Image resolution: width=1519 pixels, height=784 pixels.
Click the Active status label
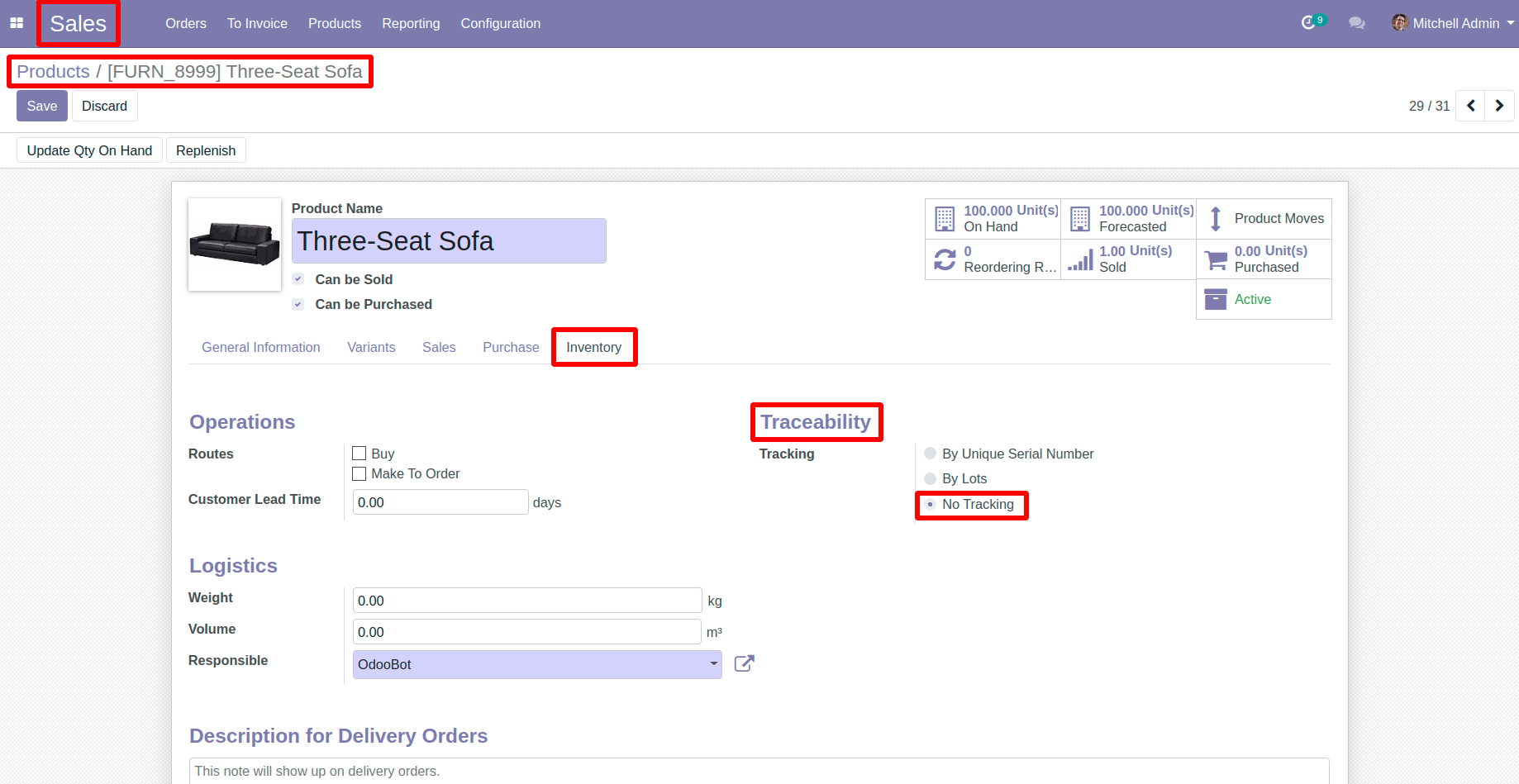(x=1253, y=299)
